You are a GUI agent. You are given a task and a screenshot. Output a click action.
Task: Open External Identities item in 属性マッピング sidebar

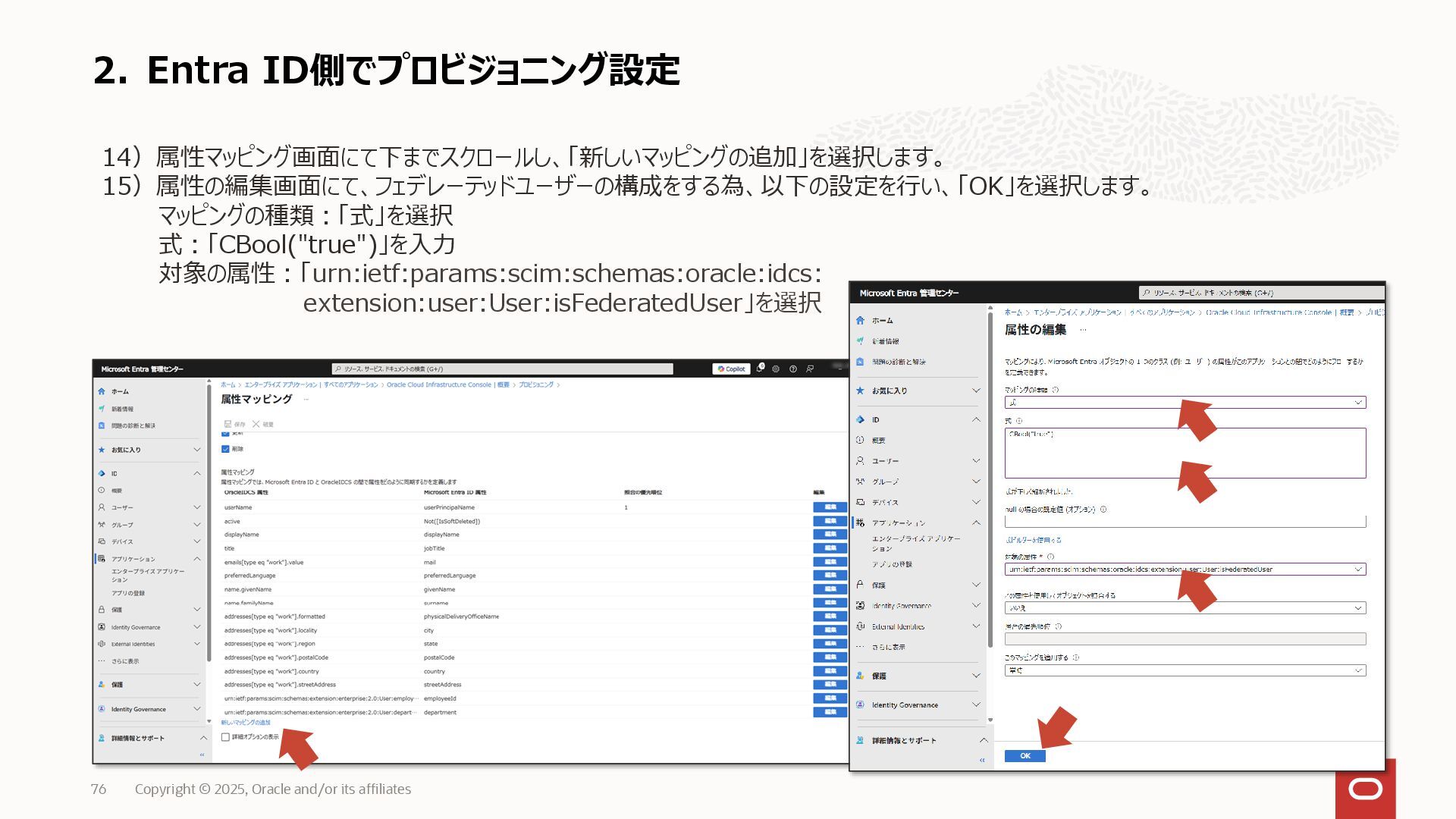133,645
